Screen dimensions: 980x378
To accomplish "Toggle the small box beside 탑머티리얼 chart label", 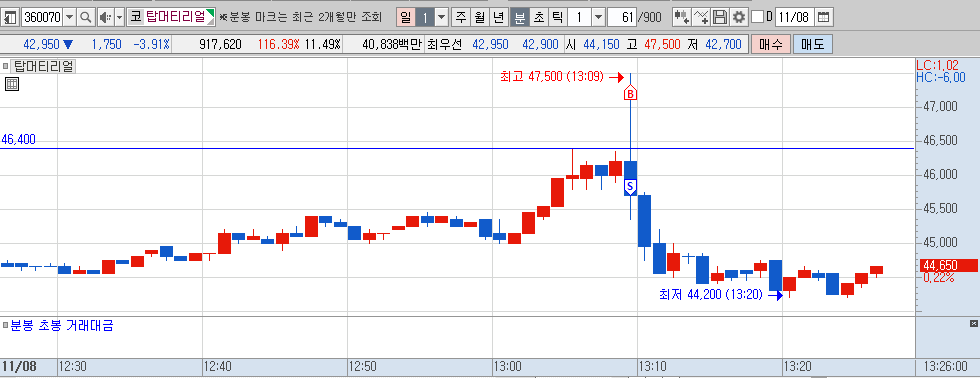I will (x=6, y=66).
